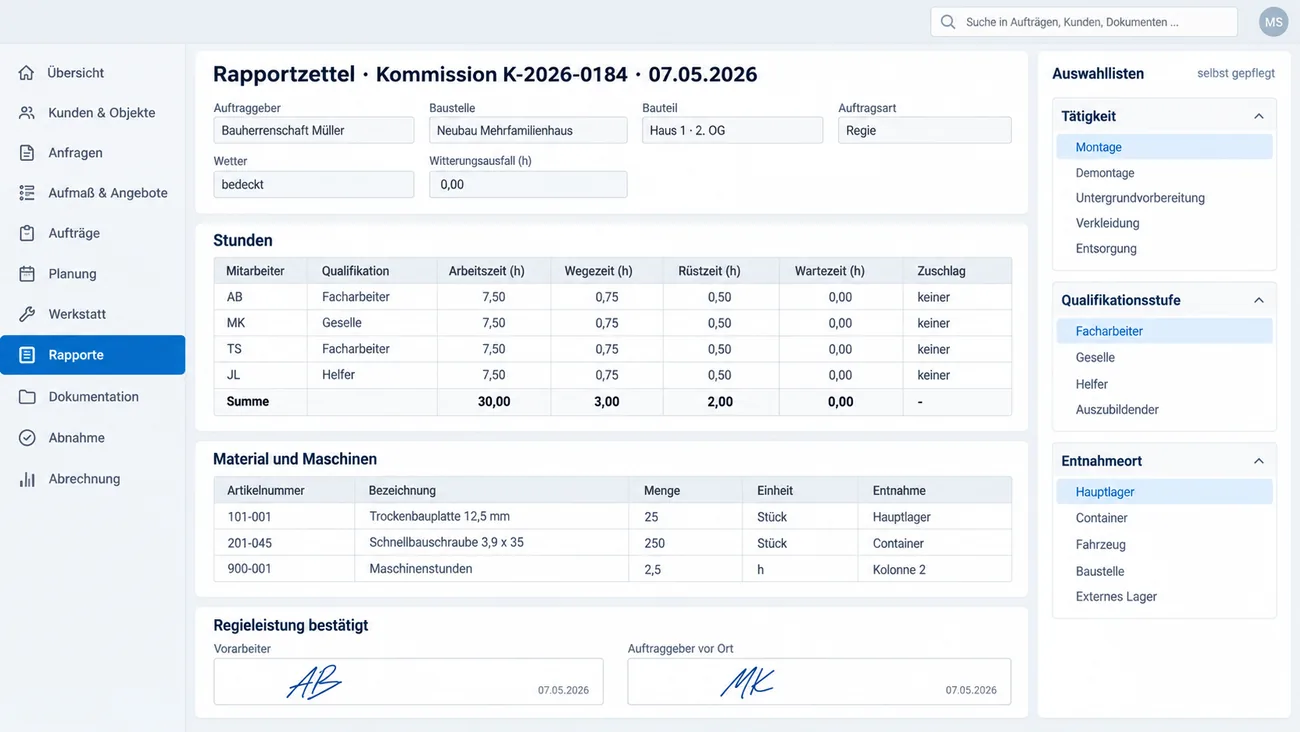This screenshot has height=732, width=1300.
Task: Choose Fahrzeug as Entnahmeort
Action: [1164, 545]
